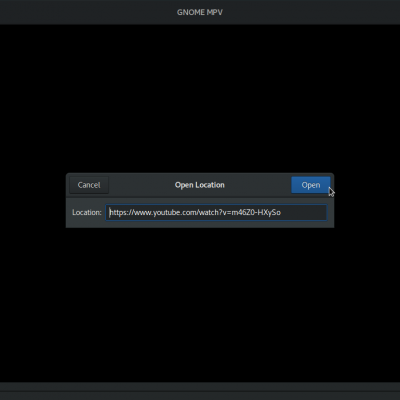
Task: Place cursor at the end of the URL
Action: click(281, 212)
